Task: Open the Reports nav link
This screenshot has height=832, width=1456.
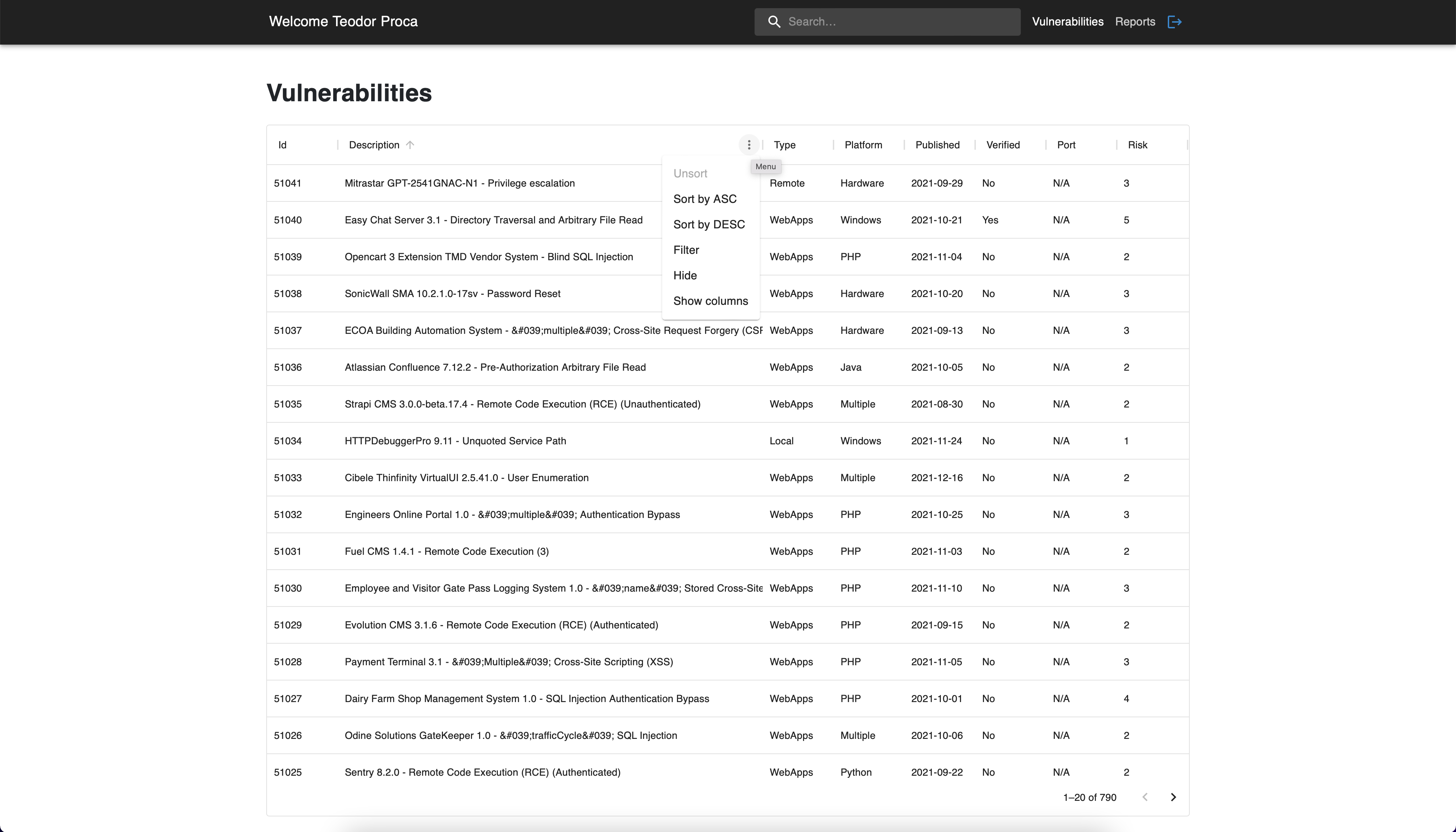Action: tap(1135, 22)
